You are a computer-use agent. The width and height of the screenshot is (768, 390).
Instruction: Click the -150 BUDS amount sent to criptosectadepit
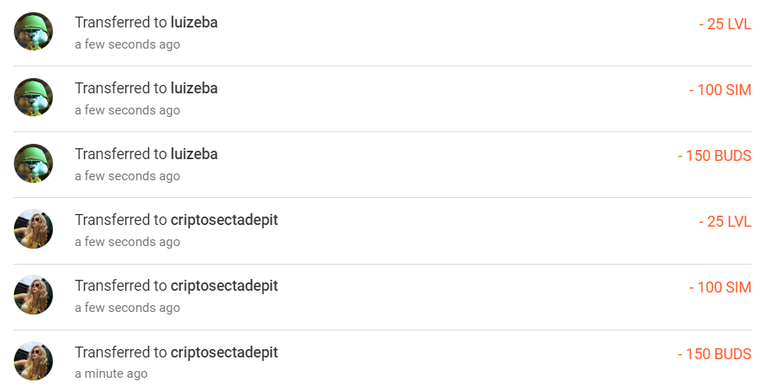click(715, 354)
